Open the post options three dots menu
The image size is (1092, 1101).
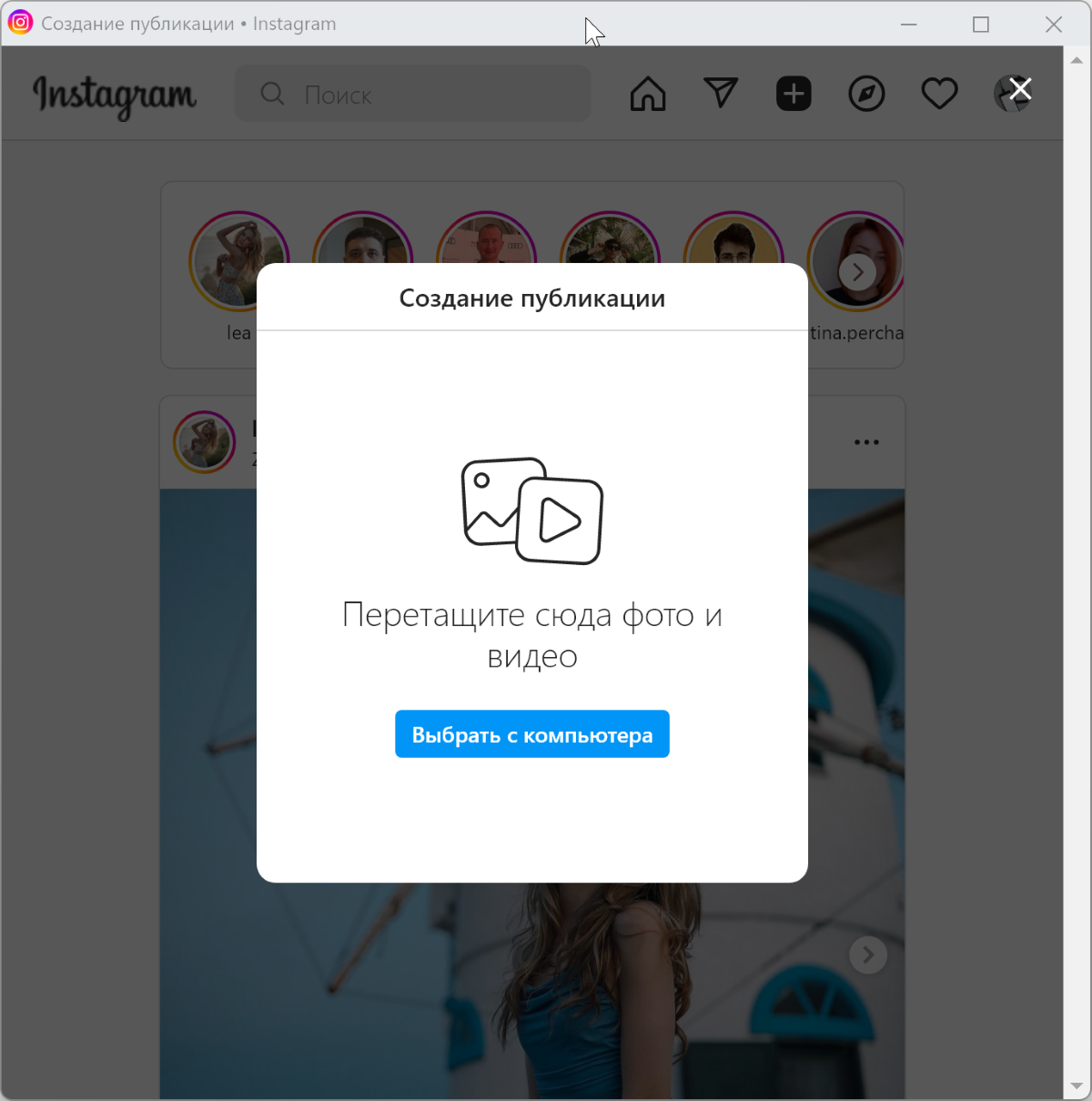866,442
